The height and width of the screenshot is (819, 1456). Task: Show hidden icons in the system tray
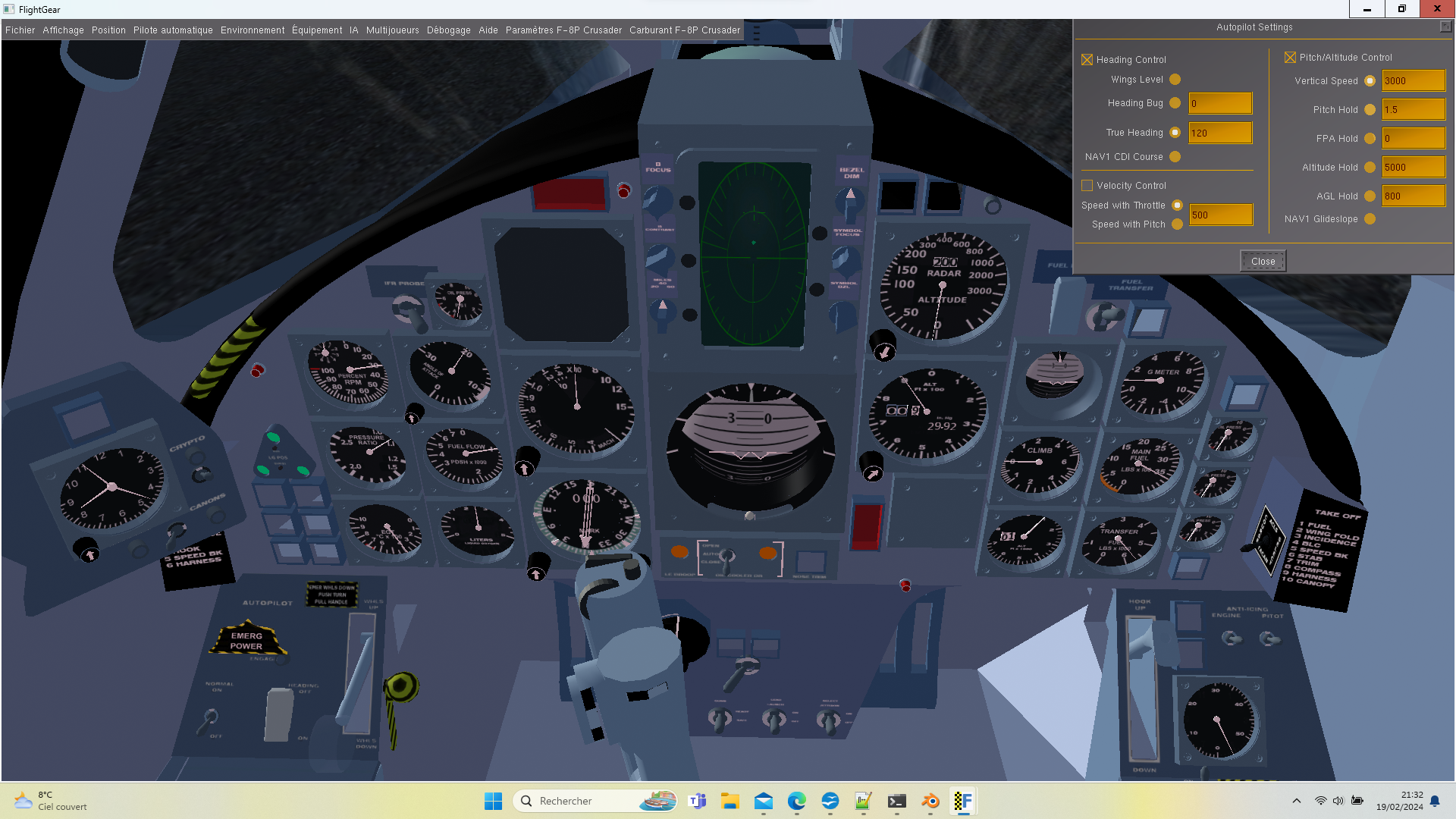1296,801
